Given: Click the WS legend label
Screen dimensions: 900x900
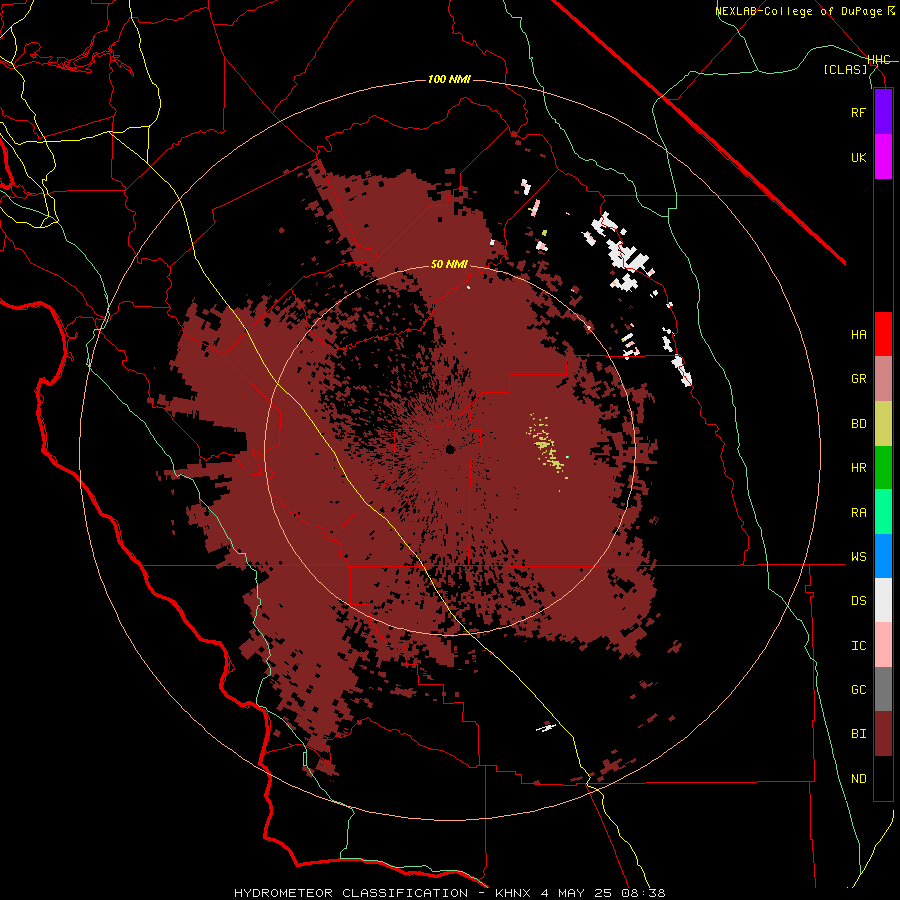Looking at the screenshot, I should point(858,557).
